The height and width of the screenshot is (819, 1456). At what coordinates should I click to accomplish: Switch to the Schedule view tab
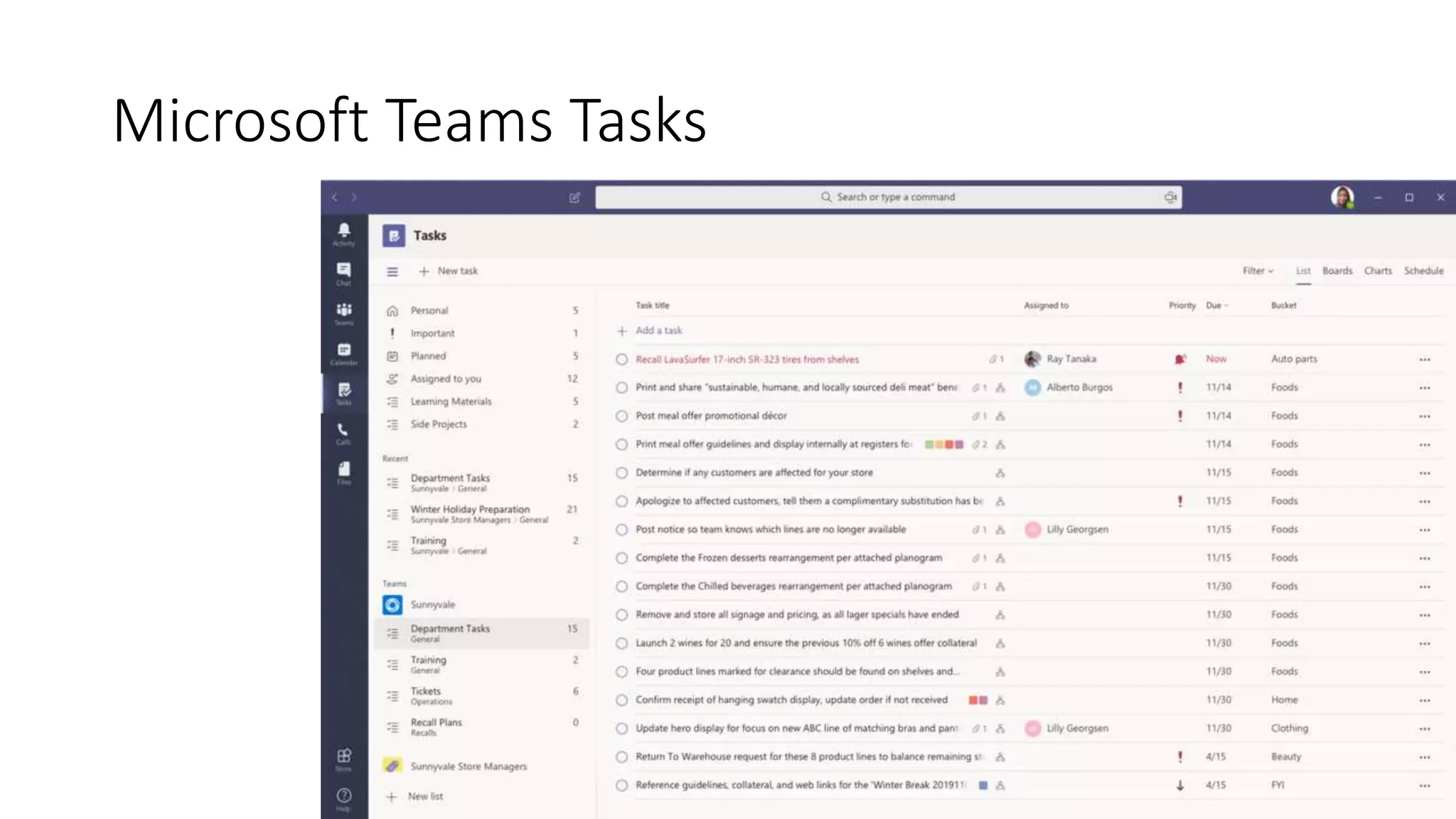click(1423, 271)
